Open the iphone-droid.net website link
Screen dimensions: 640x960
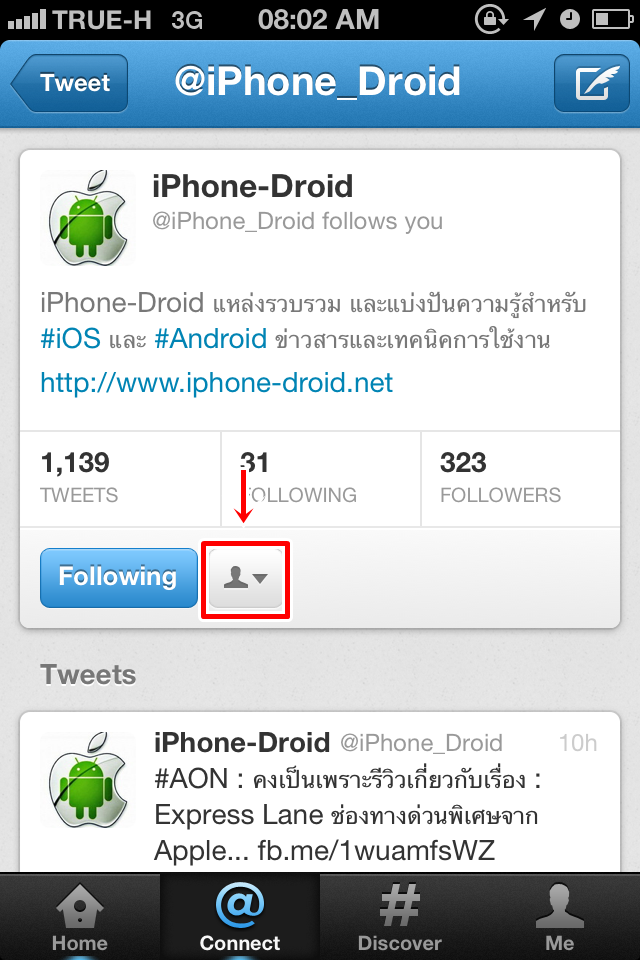point(216,383)
